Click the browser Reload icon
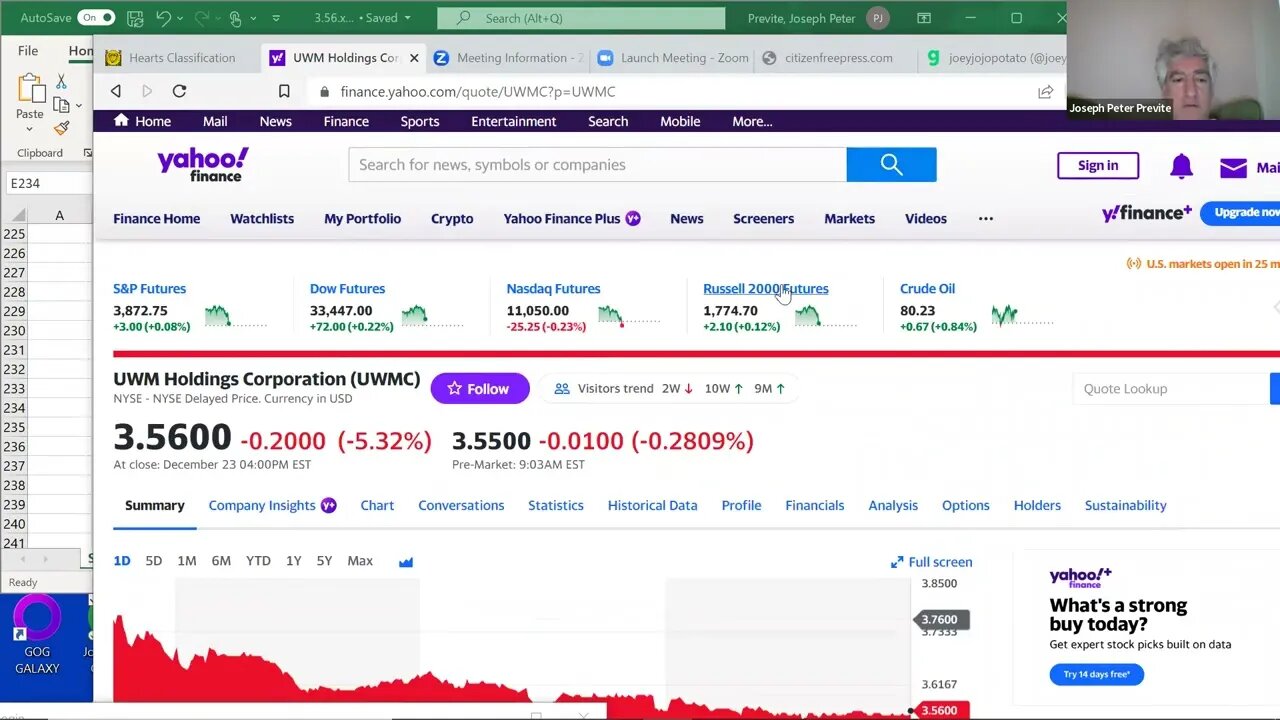The height and width of the screenshot is (720, 1280). pyautogui.click(x=179, y=91)
